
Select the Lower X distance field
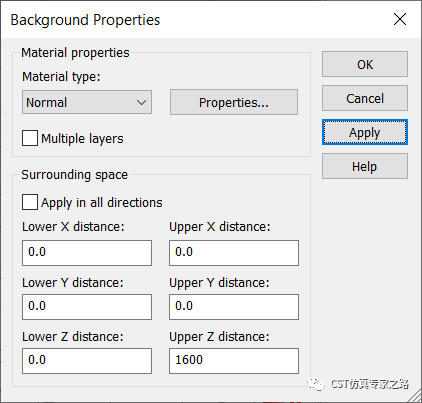tap(87, 253)
